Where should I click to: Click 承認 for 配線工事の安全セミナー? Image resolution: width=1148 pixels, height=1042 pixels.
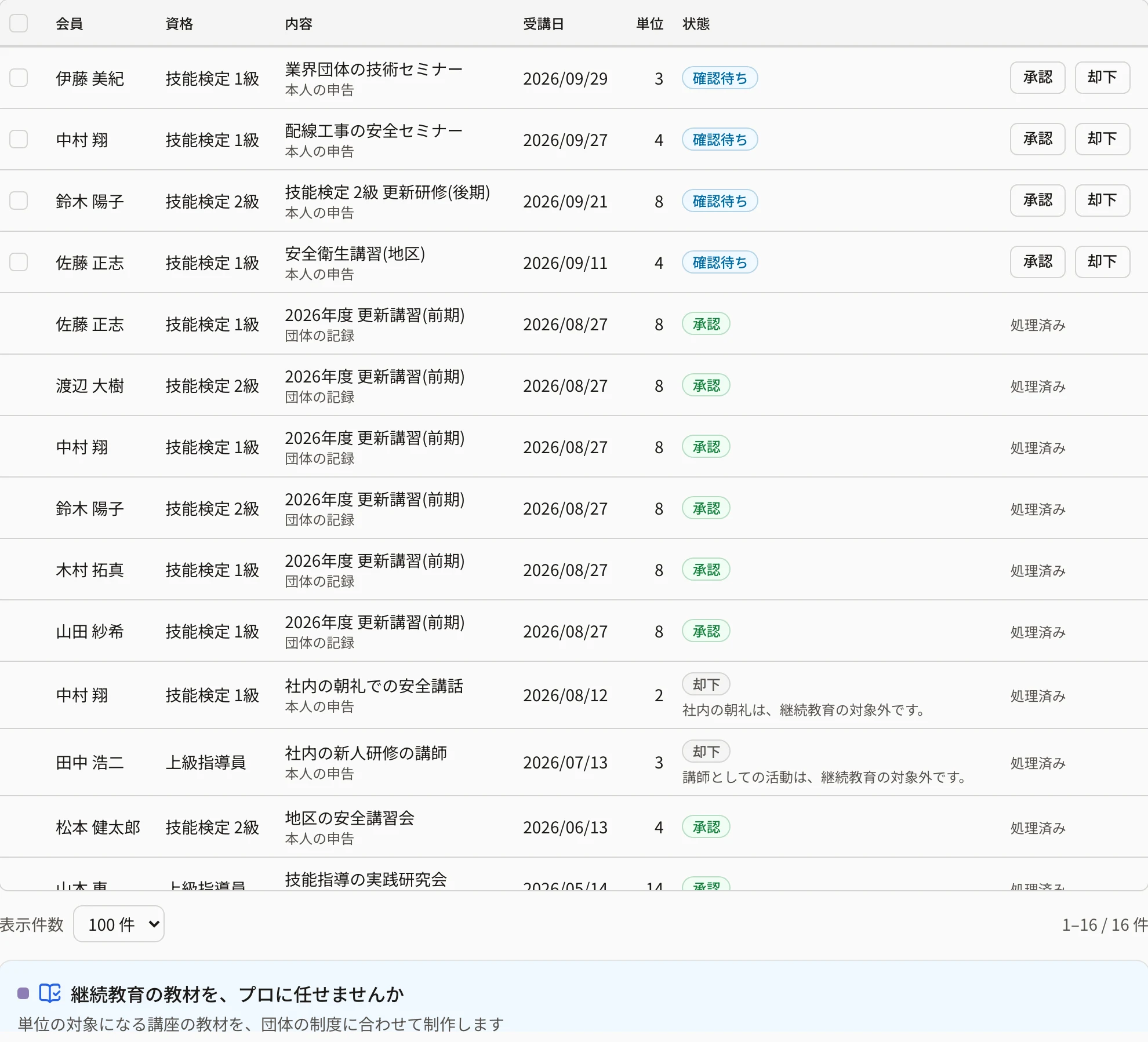point(1037,139)
